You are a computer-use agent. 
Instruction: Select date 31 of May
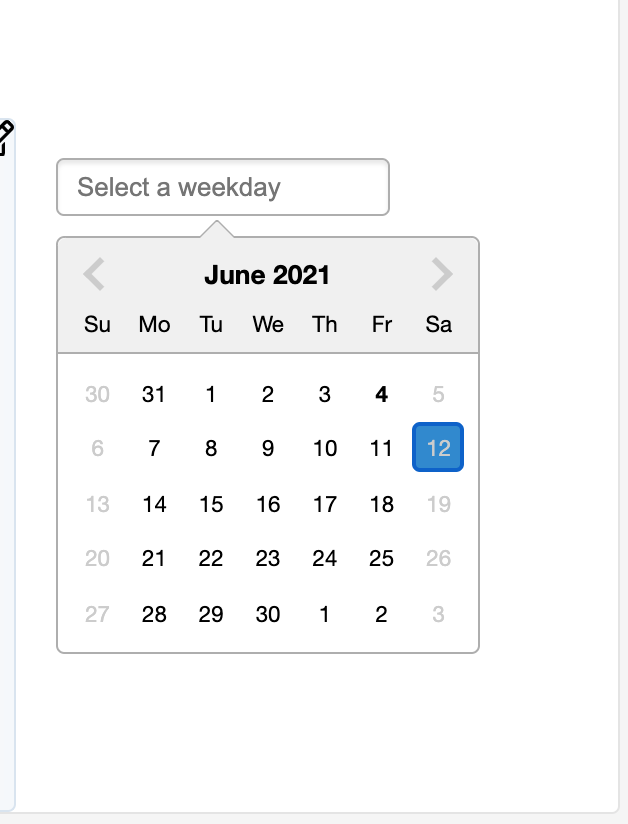[x=154, y=394]
